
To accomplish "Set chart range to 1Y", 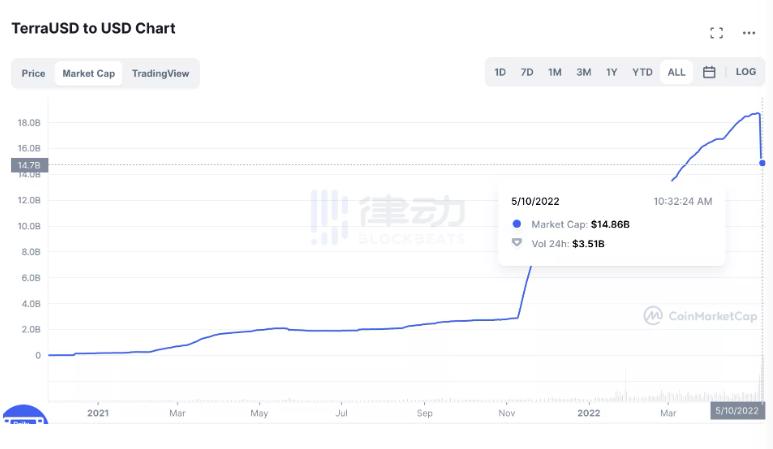I will click(x=611, y=72).
